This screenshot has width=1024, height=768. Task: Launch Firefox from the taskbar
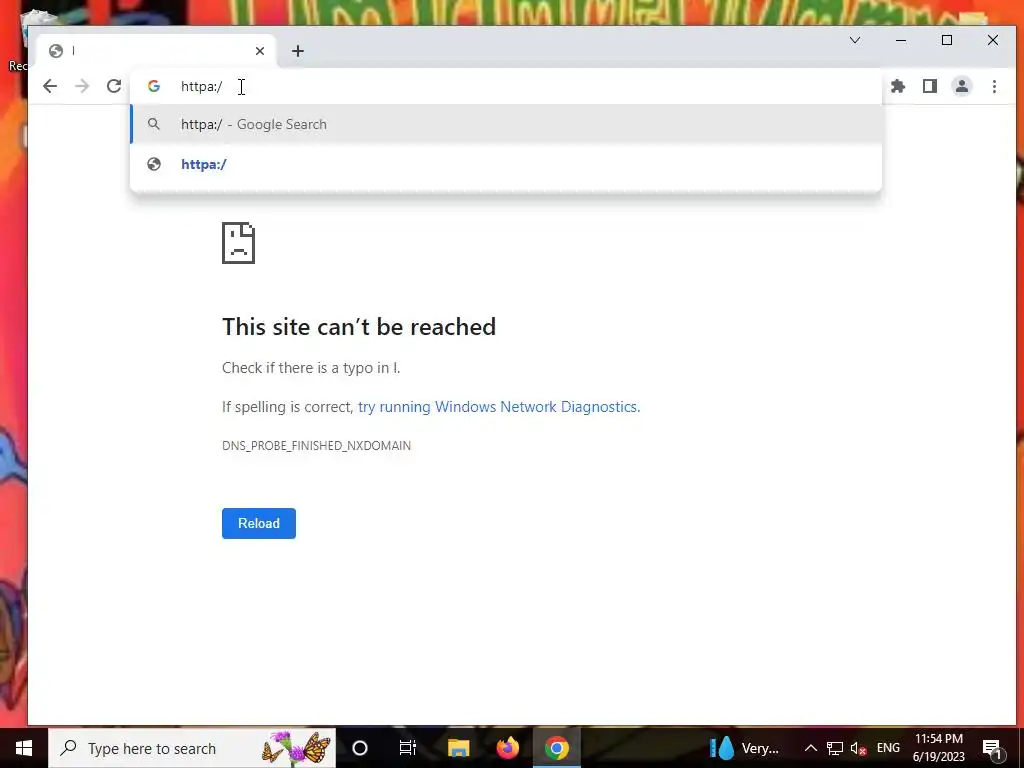[x=507, y=748]
